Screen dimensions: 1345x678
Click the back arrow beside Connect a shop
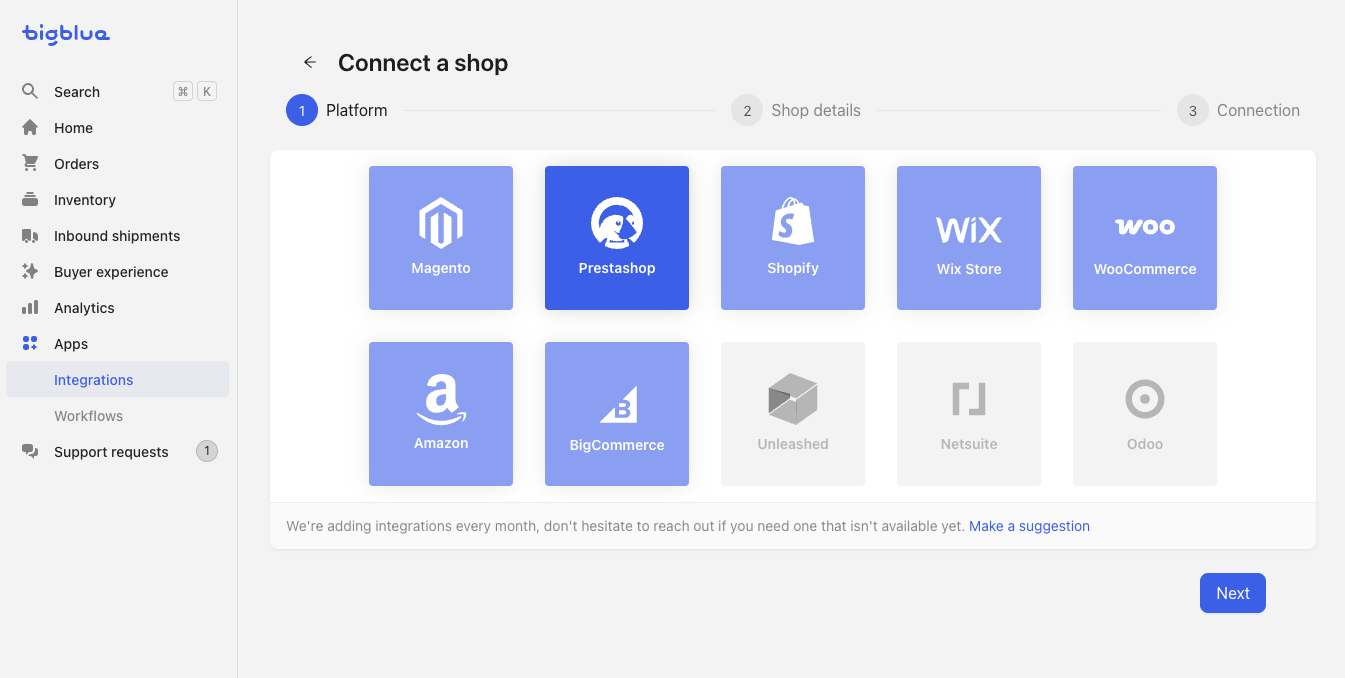[310, 63]
